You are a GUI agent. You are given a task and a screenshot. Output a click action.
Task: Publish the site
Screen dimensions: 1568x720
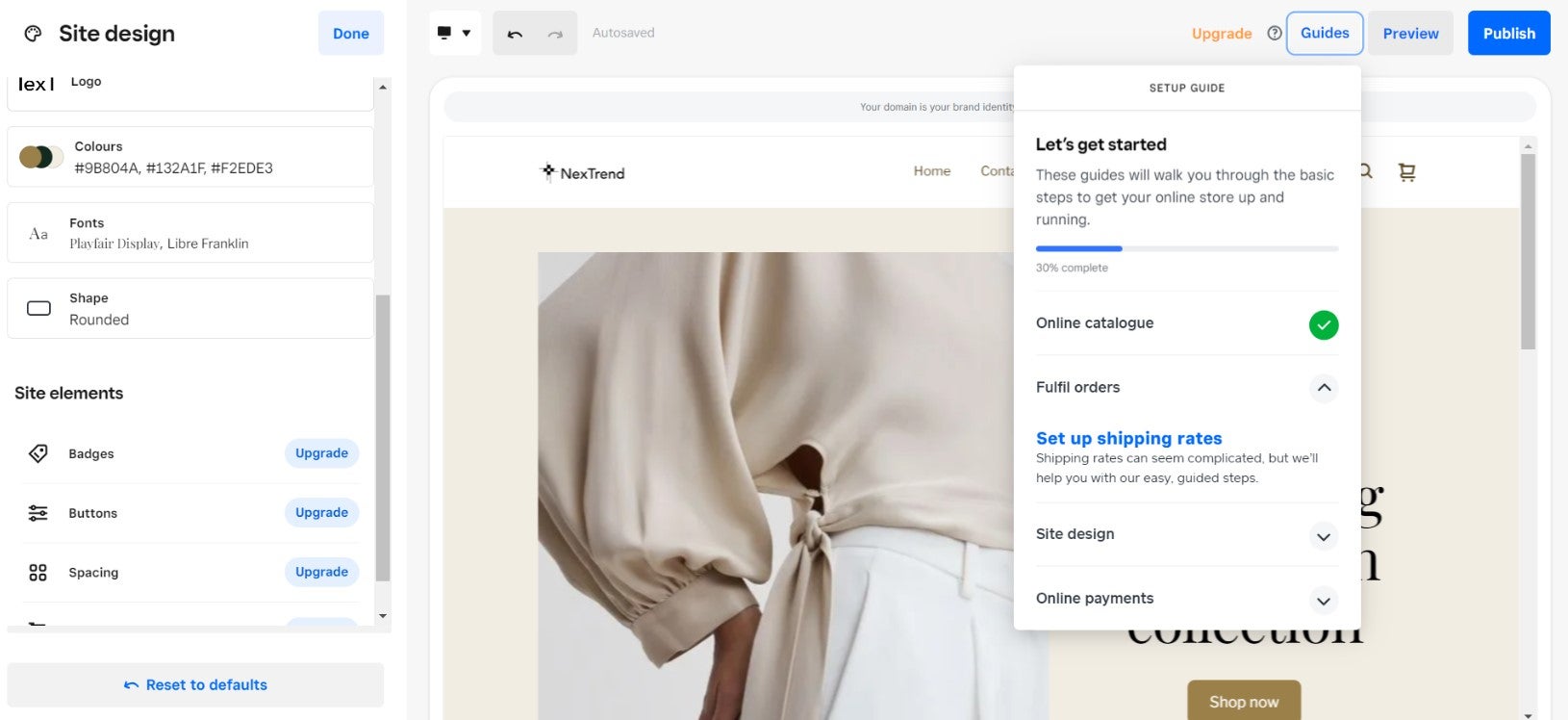pos(1508,33)
